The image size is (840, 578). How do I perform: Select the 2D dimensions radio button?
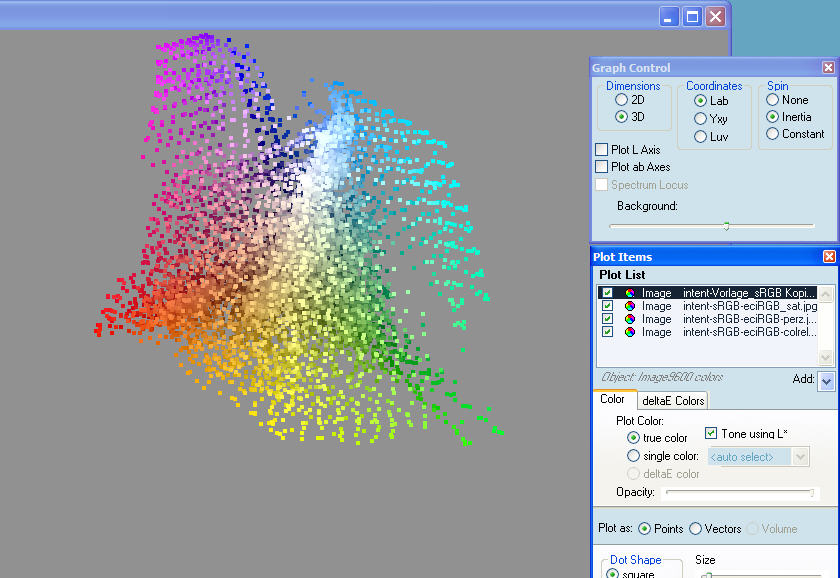coord(622,100)
